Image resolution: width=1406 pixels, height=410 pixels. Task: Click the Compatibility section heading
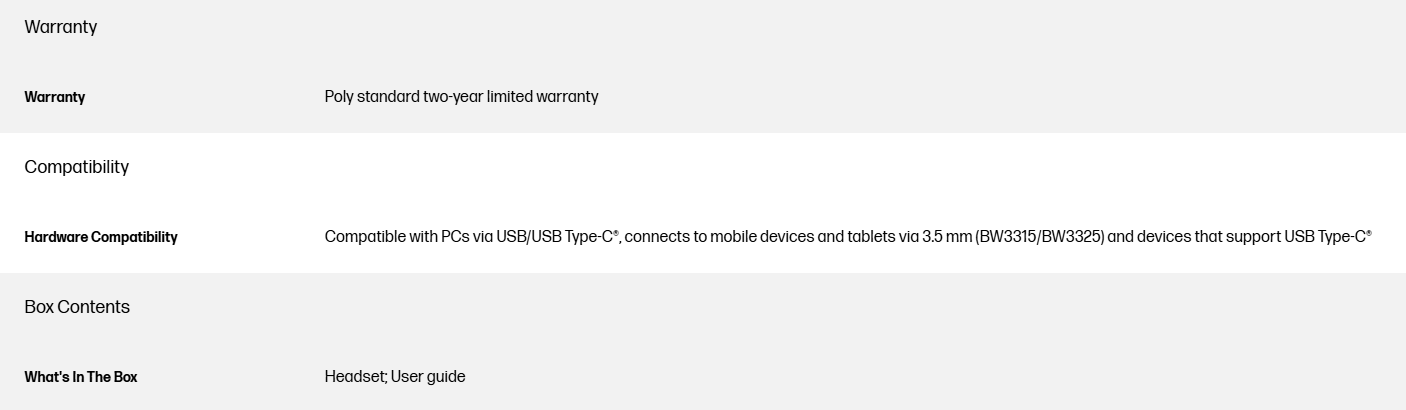click(77, 167)
